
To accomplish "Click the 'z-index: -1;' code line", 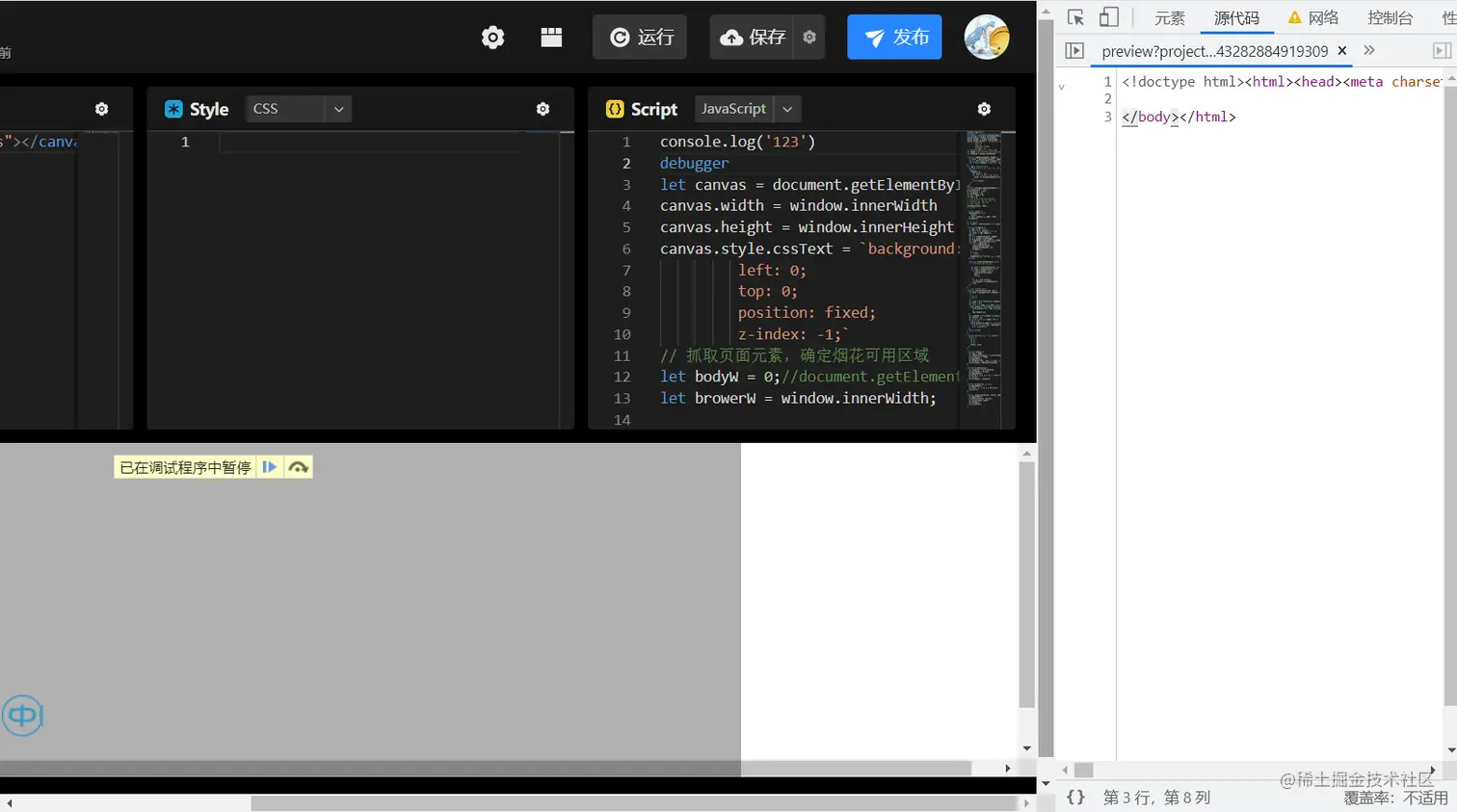I will [793, 334].
